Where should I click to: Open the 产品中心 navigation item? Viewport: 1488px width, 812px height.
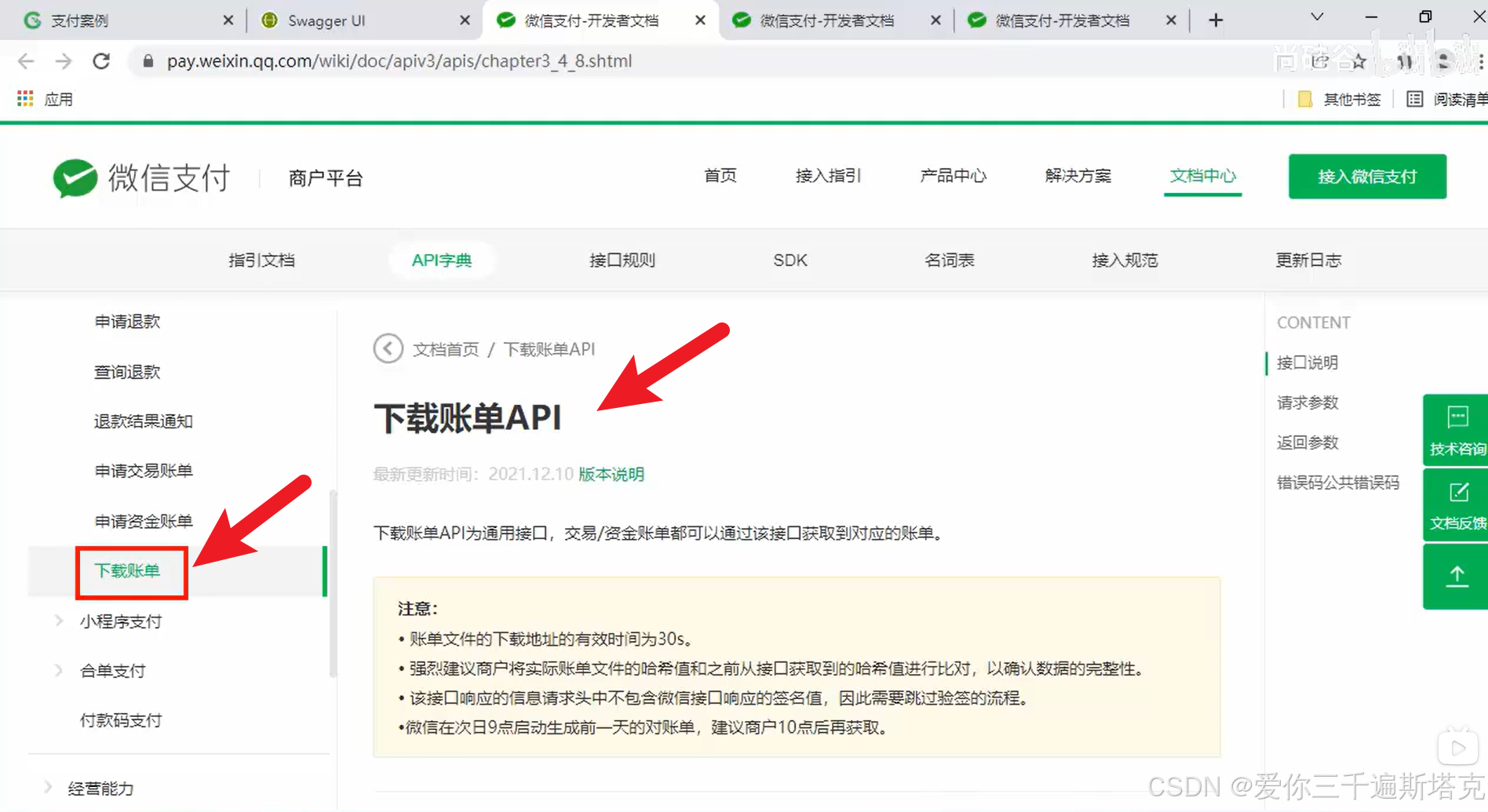tap(953, 176)
